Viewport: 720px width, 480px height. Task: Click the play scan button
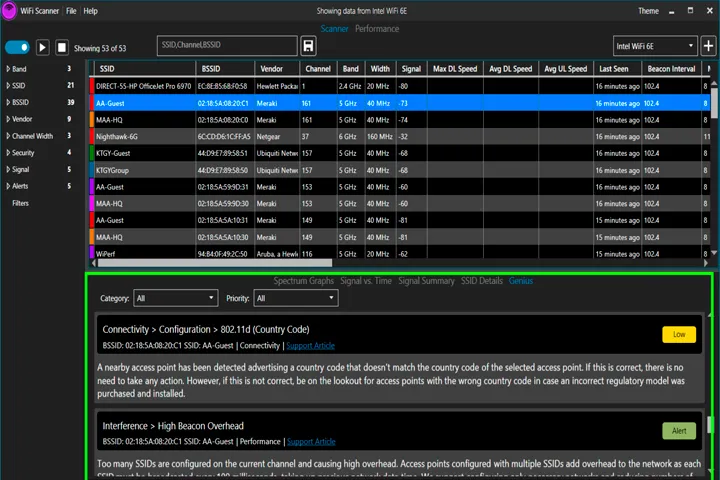pyautogui.click(x=42, y=47)
